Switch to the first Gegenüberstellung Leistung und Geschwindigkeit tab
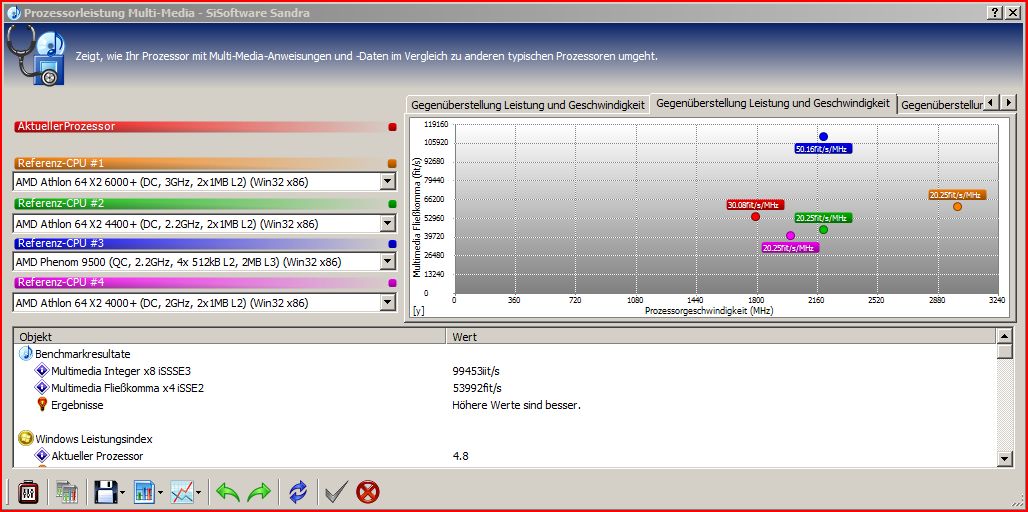This screenshot has width=1028, height=512. coord(528,105)
